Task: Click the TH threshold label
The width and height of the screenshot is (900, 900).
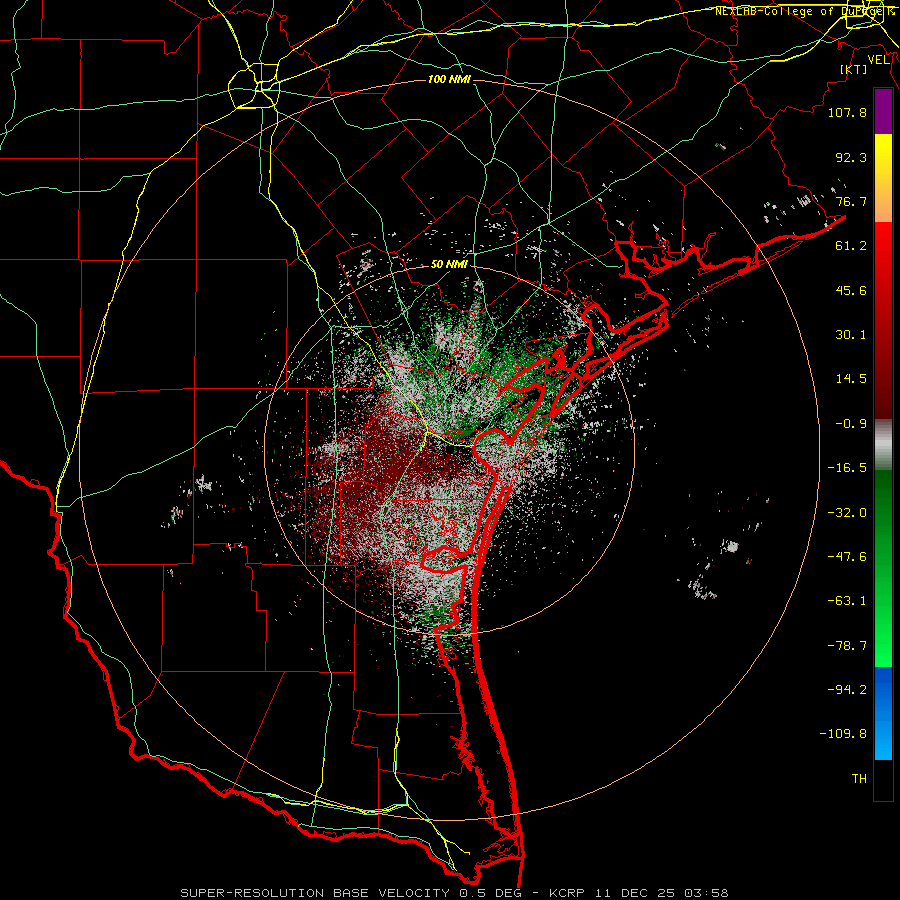Action: click(859, 779)
